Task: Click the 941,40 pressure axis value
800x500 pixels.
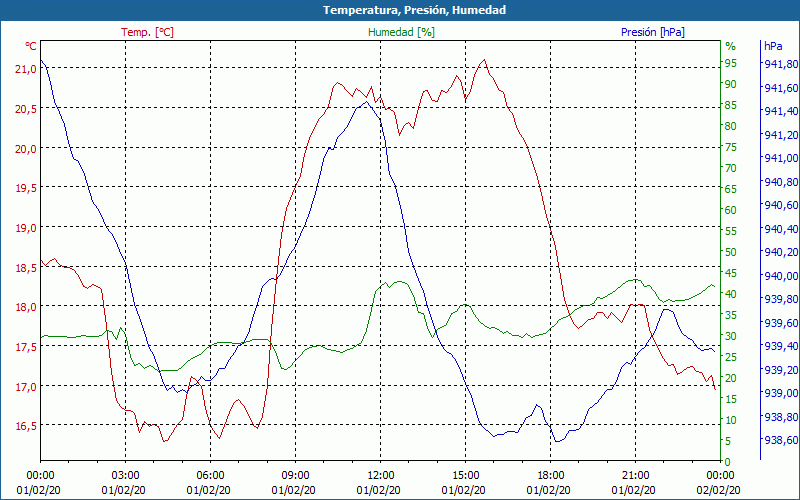Action: coord(781,111)
